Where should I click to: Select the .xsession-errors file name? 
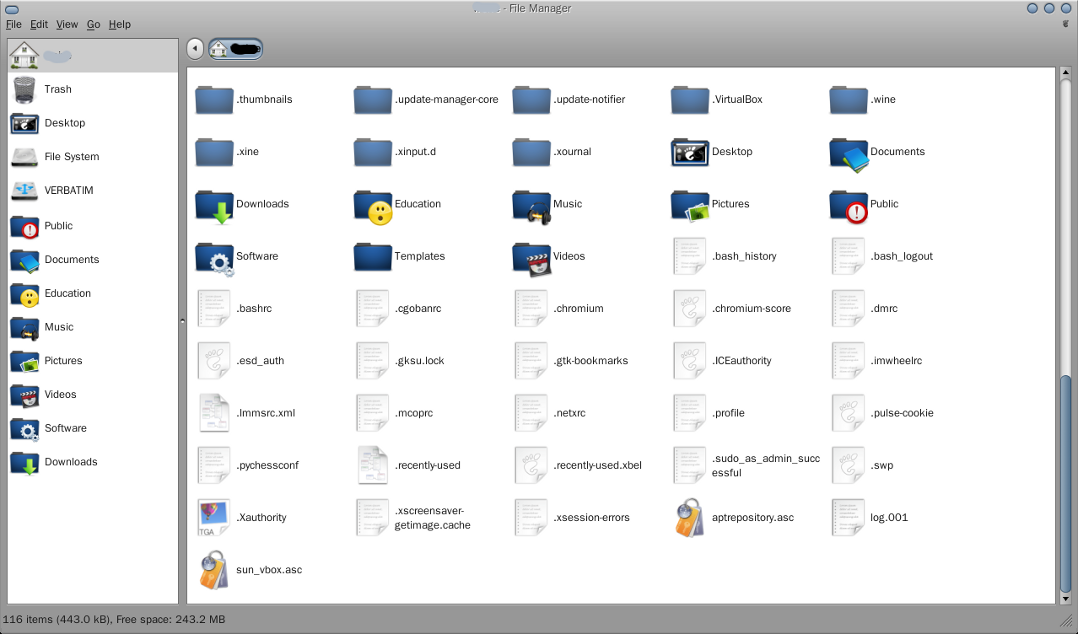point(591,518)
